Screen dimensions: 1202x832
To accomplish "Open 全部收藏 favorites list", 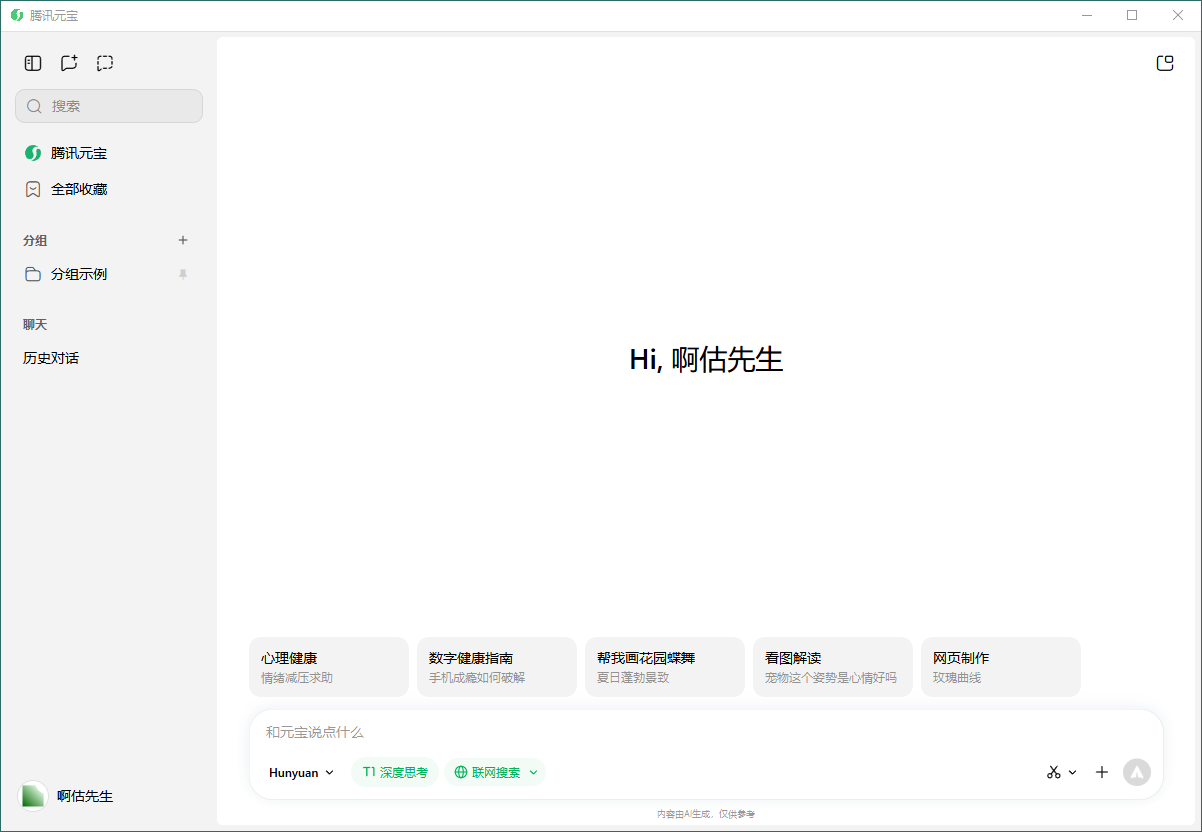I will (x=79, y=189).
